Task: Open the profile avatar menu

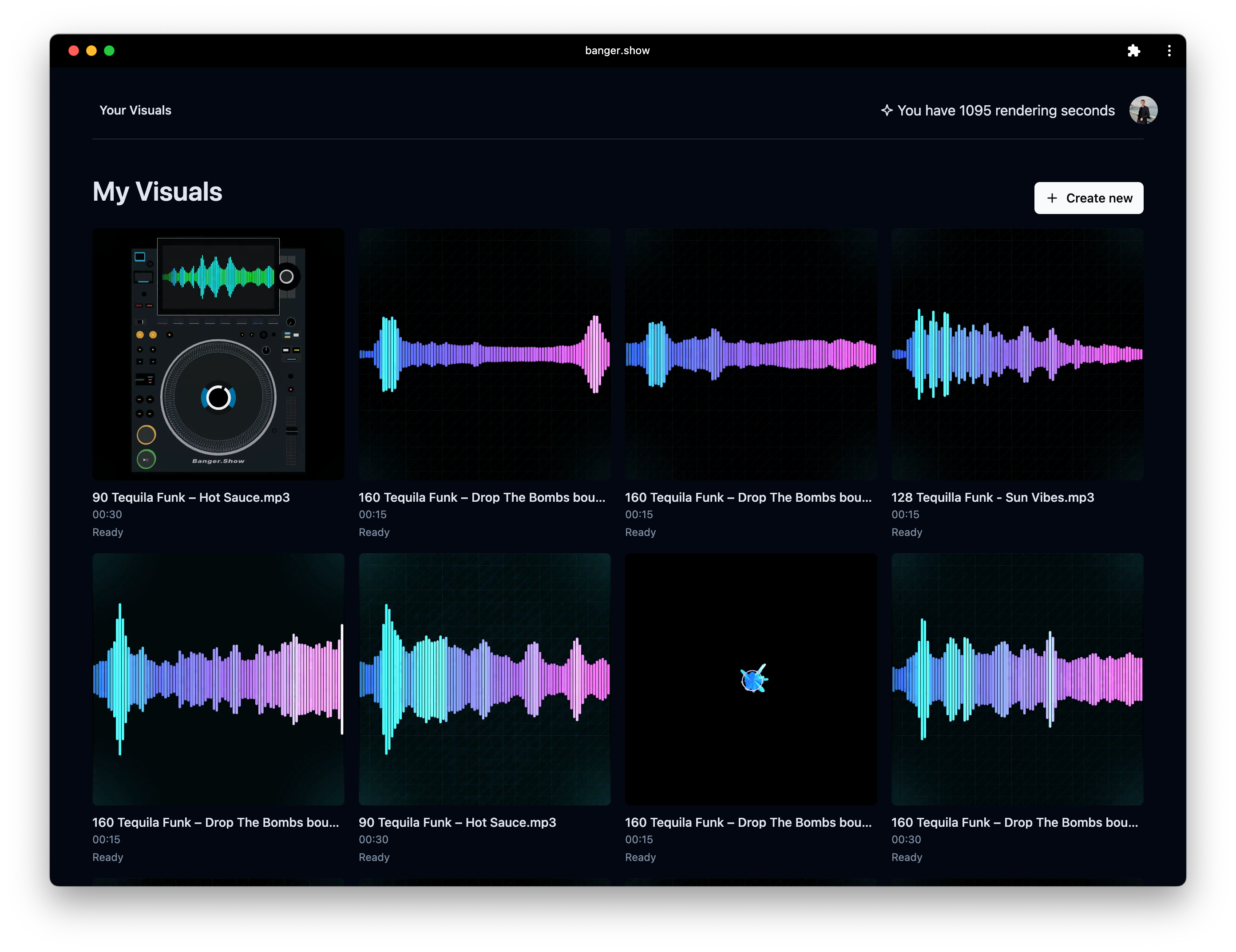Action: coord(1144,110)
